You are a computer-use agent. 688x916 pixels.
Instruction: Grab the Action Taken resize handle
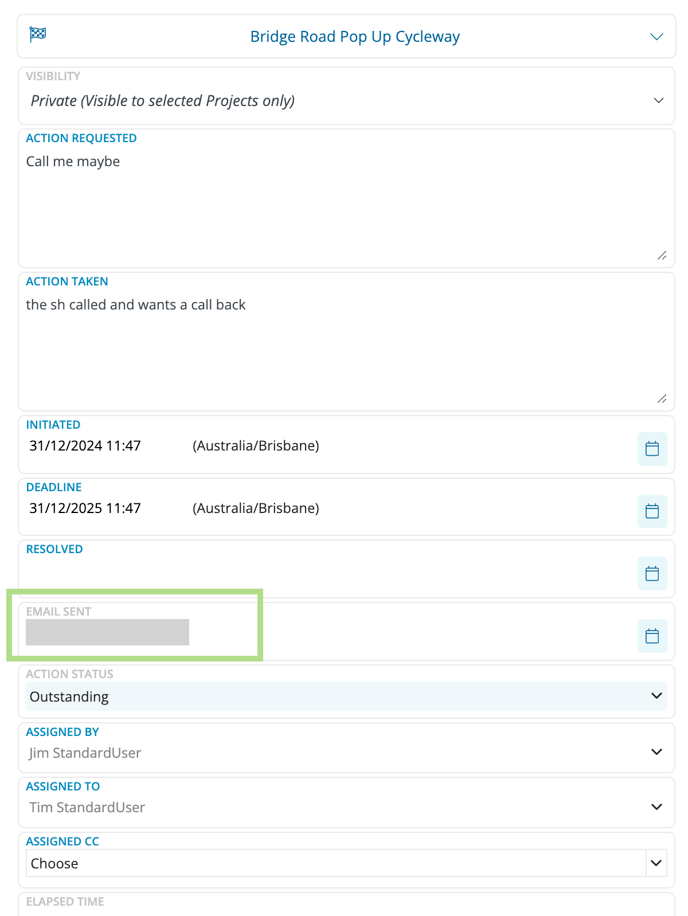click(662, 399)
